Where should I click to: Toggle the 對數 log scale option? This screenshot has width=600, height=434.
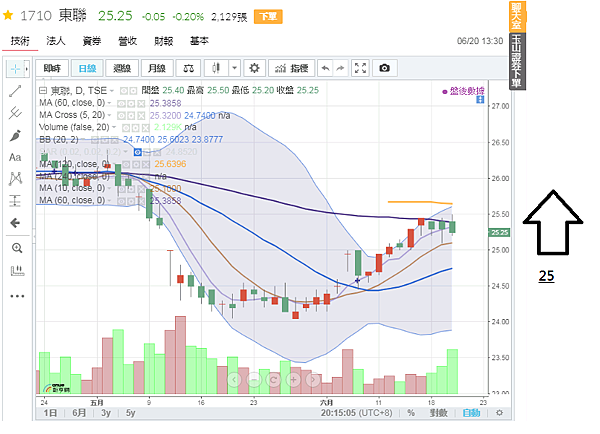[438, 413]
